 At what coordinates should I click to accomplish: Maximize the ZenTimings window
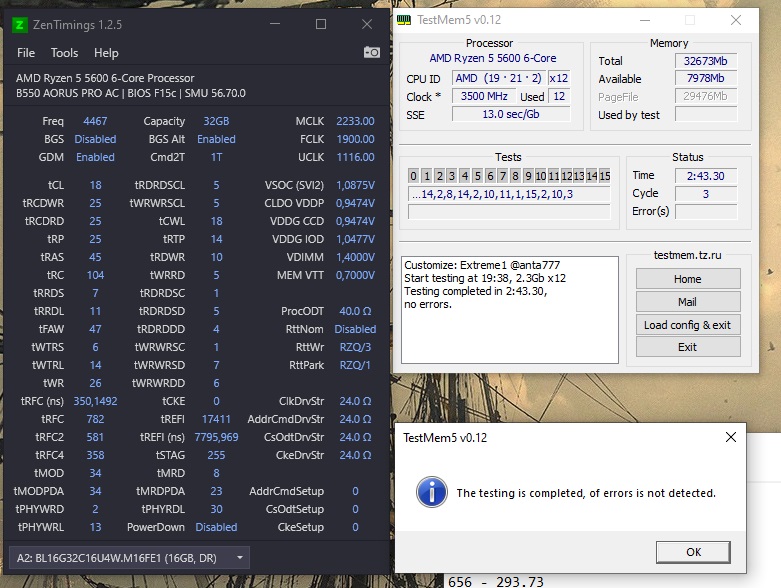coord(321,24)
